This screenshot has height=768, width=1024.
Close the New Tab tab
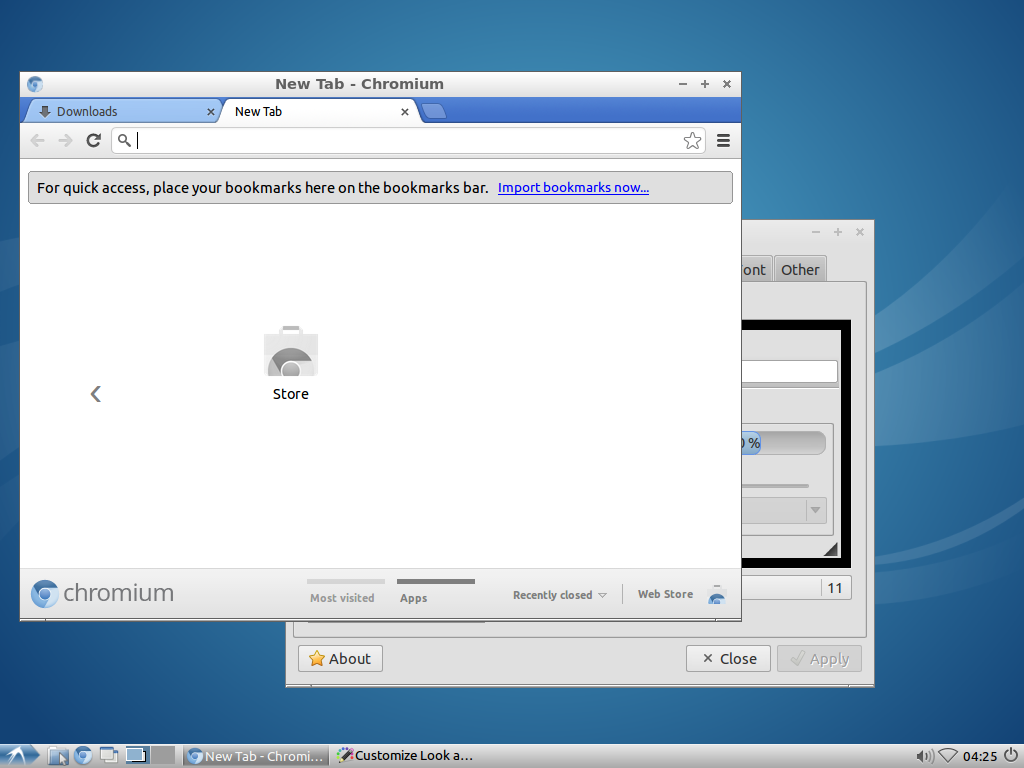click(405, 112)
